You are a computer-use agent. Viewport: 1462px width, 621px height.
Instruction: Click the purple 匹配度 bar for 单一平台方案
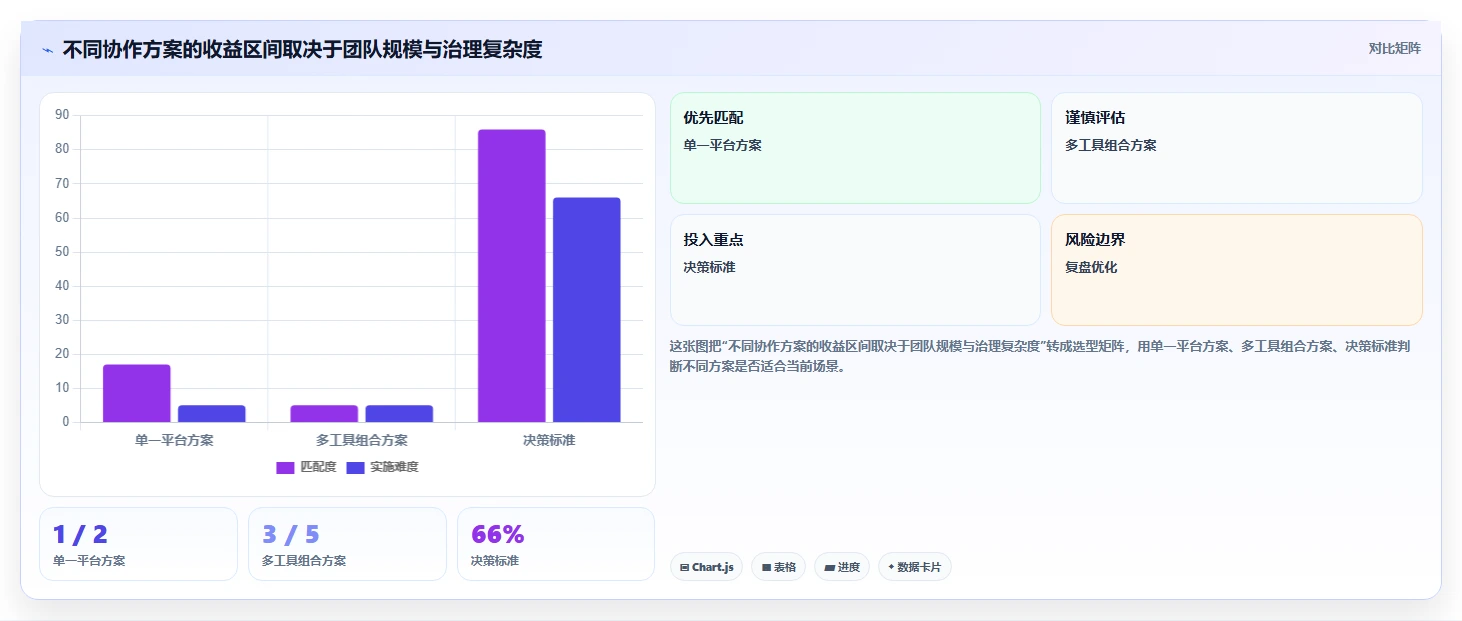tap(136, 393)
